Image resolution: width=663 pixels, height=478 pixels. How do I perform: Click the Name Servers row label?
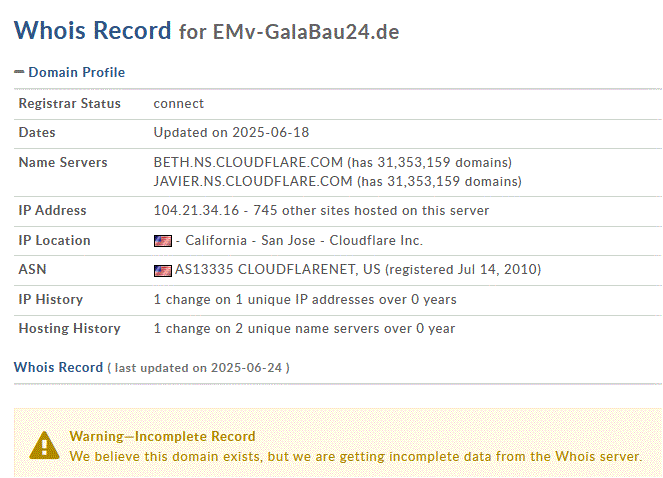click(x=63, y=162)
